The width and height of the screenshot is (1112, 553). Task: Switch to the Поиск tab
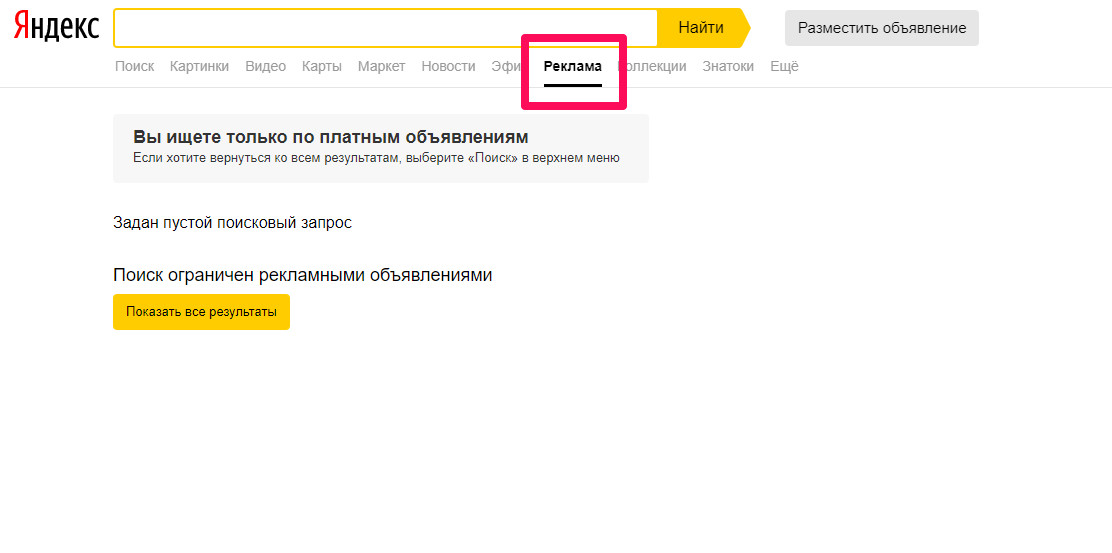pos(135,67)
